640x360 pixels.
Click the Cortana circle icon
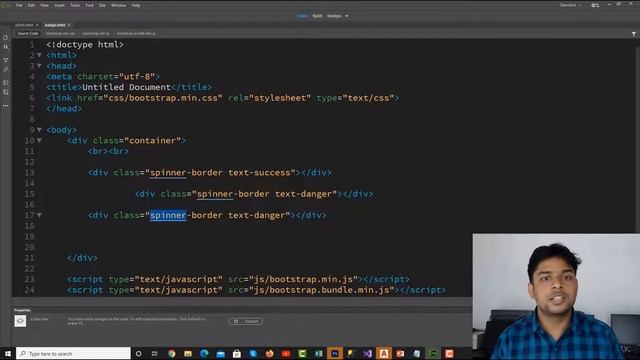[138, 353]
